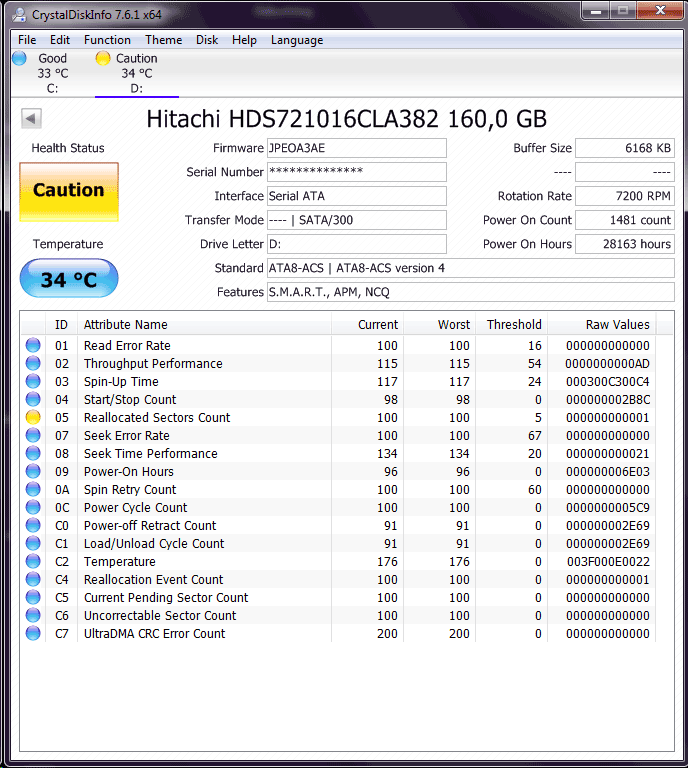
Task: Minimize the CrystalDiskInfo window
Action: (x=596, y=10)
